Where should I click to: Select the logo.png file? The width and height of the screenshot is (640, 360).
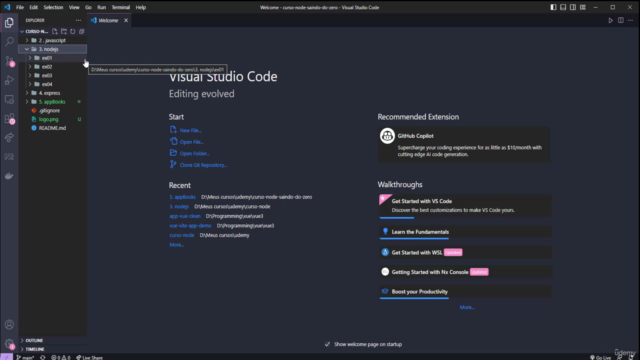[53, 119]
